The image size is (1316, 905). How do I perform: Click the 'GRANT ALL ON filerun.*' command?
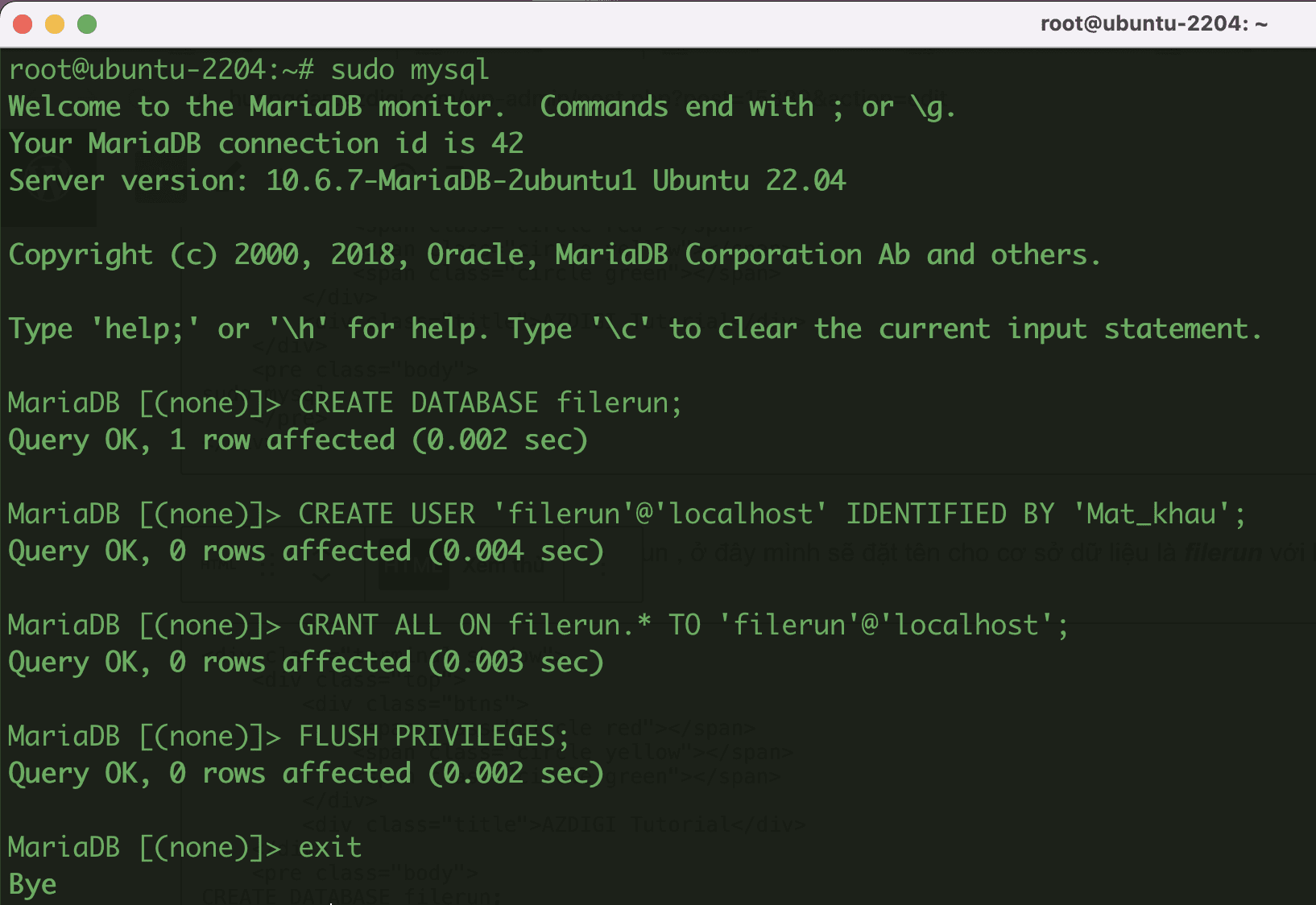(474, 626)
